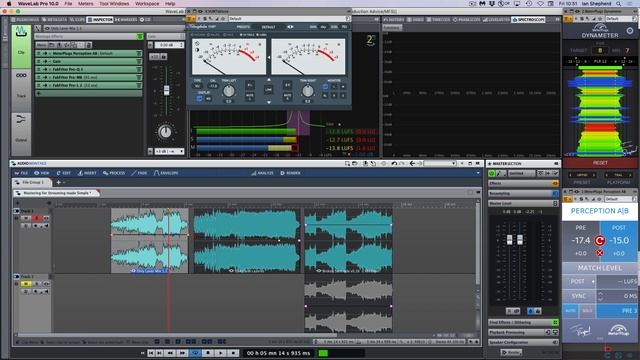Open the Meters menu
The image size is (640, 360).
pos(85,4)
